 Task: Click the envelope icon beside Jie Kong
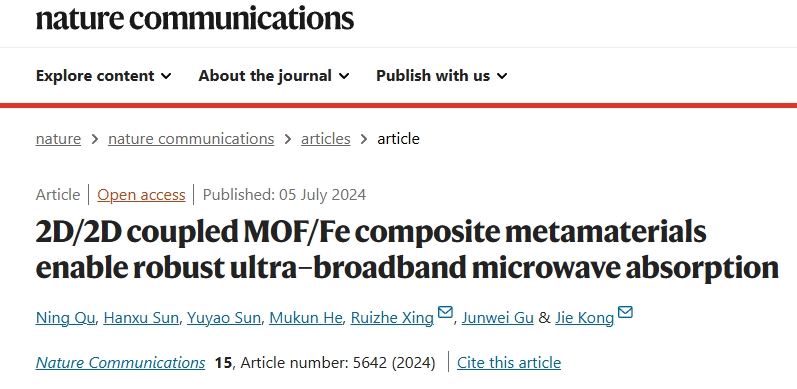625,312
